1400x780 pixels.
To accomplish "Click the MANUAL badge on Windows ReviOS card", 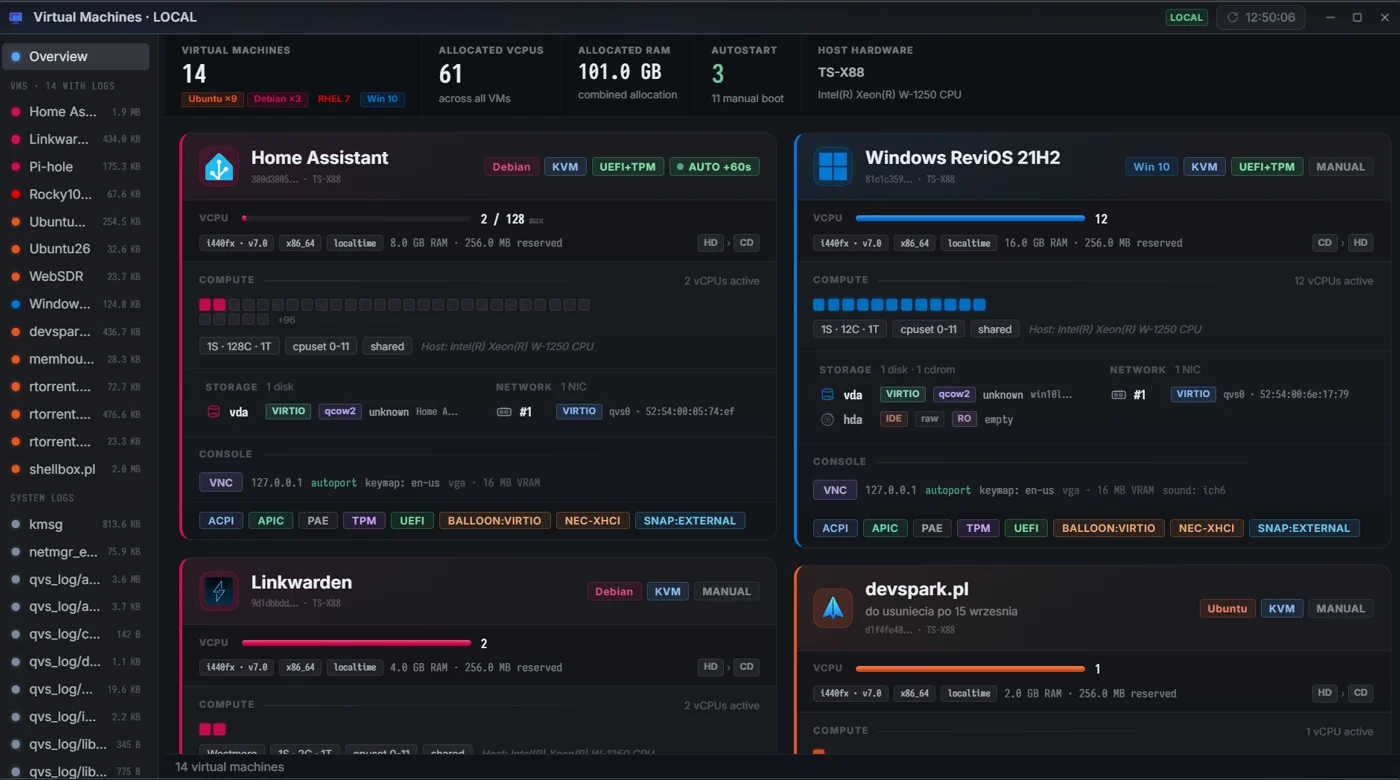I will 1341,167.
